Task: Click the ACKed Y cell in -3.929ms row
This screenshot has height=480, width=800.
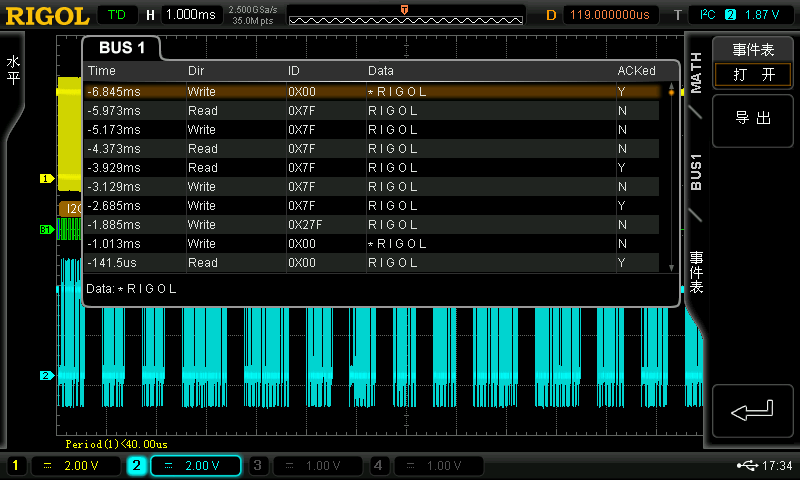Action: click(x=621, y=168)
